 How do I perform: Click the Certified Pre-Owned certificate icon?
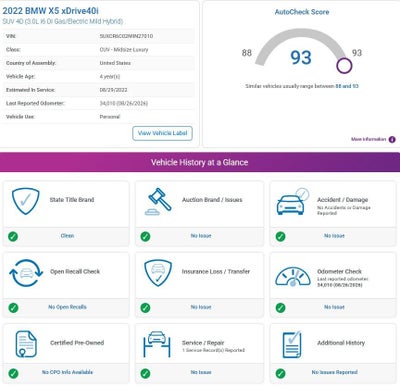[x=26, y=344]
